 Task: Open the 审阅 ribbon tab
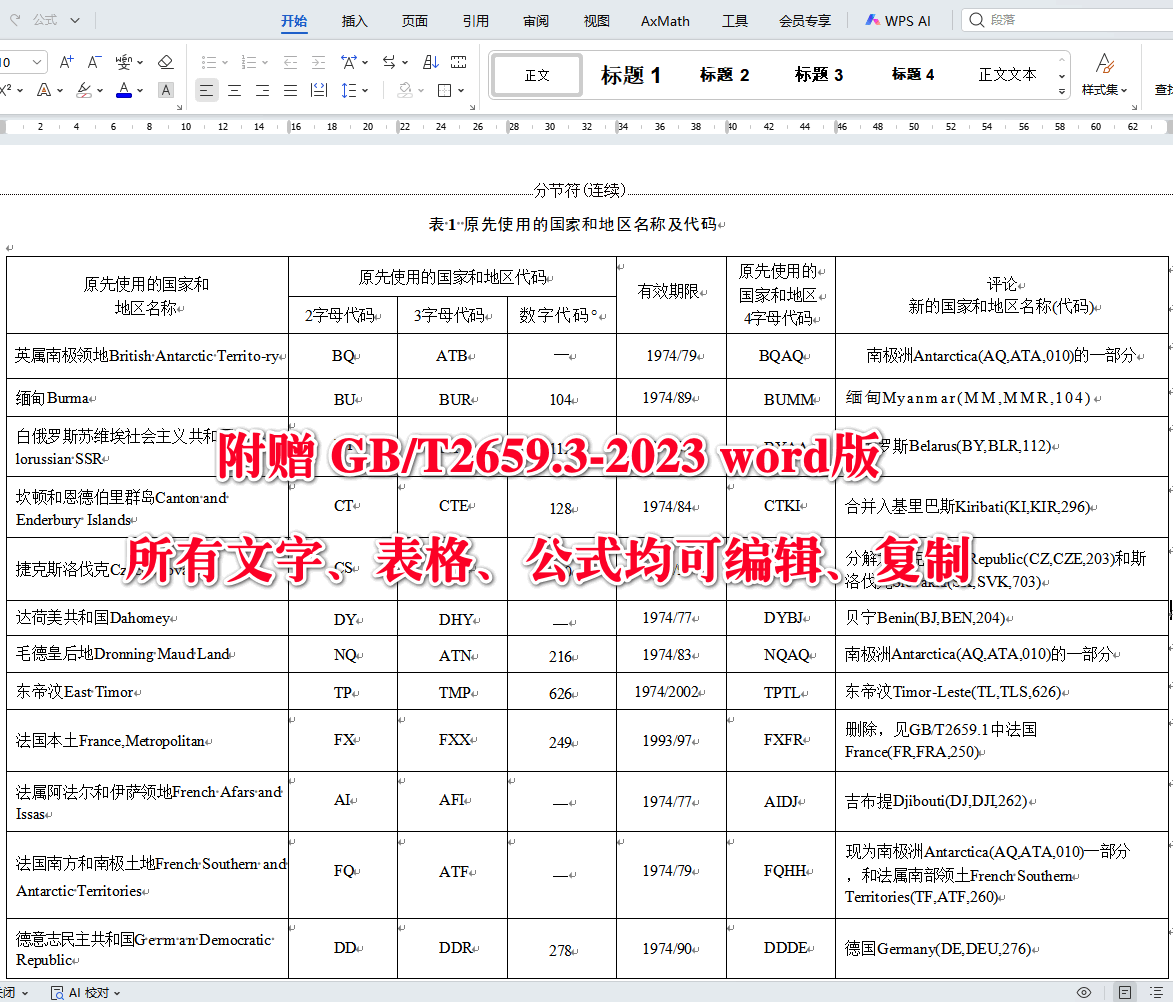coord(536,20)
